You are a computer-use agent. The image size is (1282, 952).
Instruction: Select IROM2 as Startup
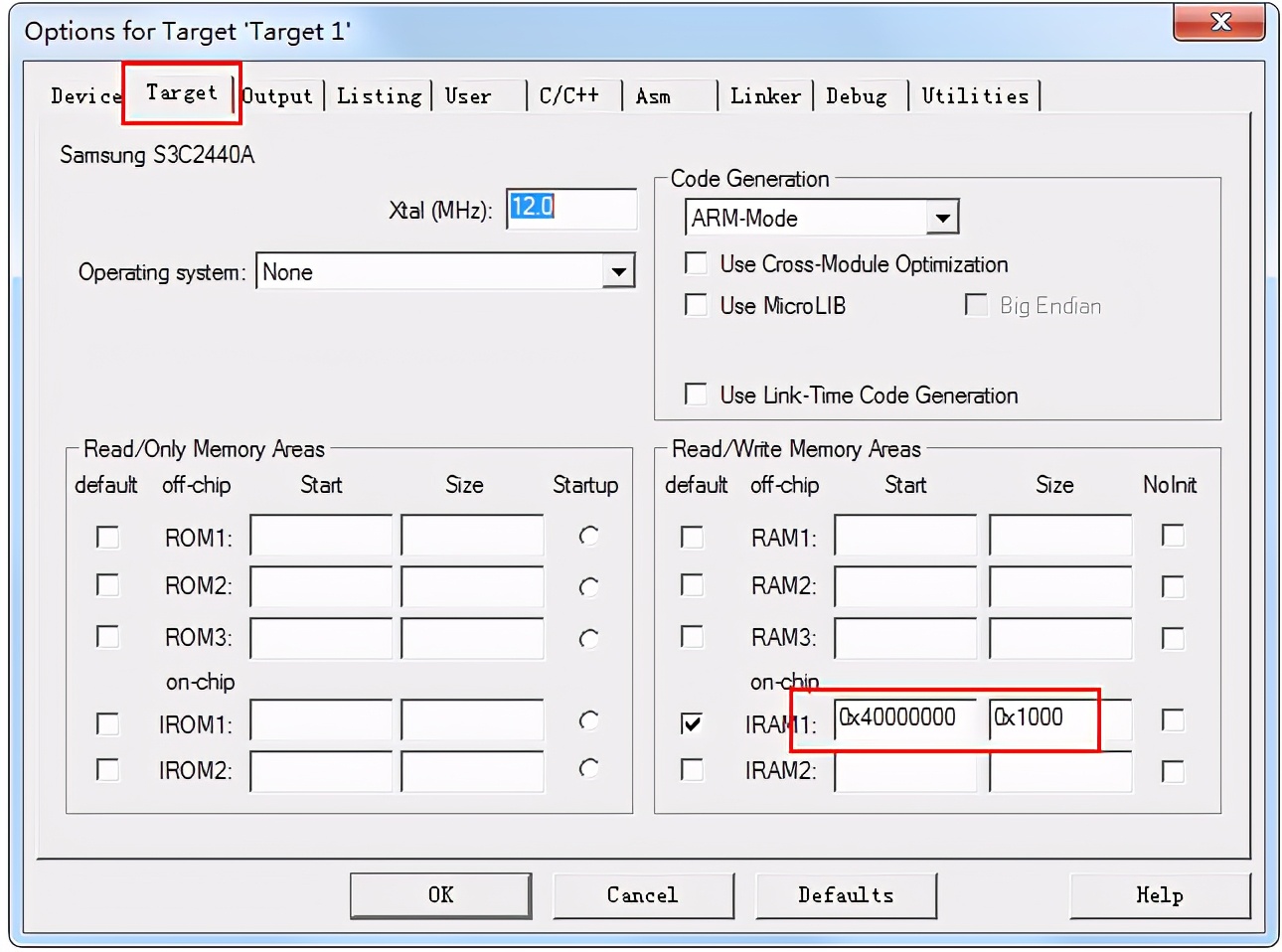(x=588, y=768)
